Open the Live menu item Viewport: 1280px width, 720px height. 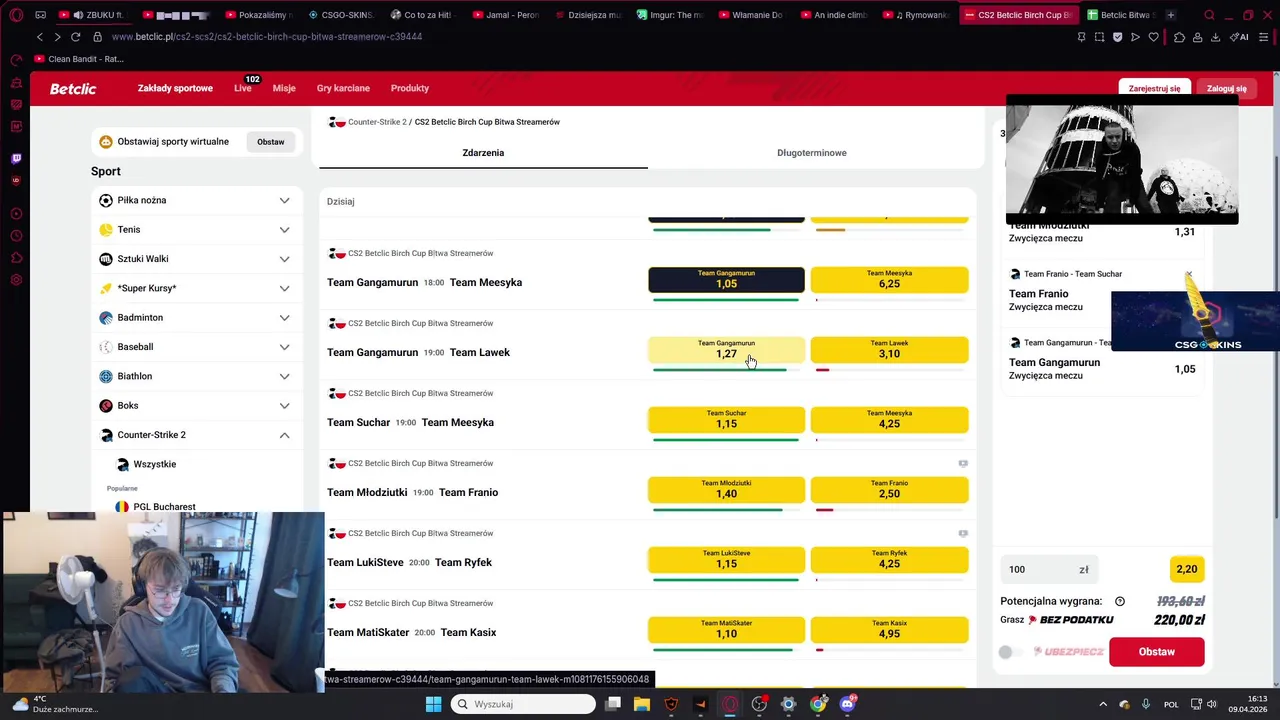point(243,88)
